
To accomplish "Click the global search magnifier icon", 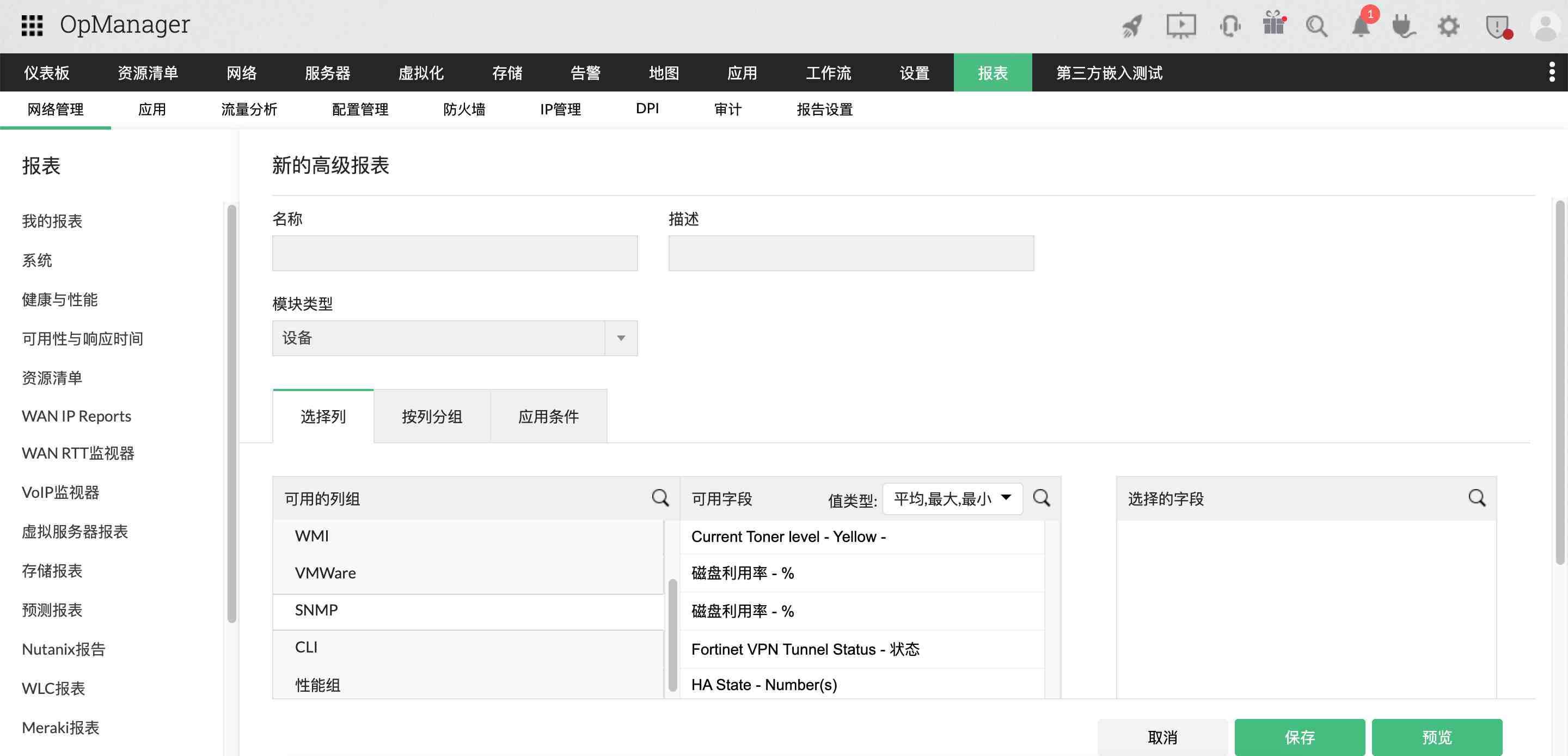I will click(1316, 26).
